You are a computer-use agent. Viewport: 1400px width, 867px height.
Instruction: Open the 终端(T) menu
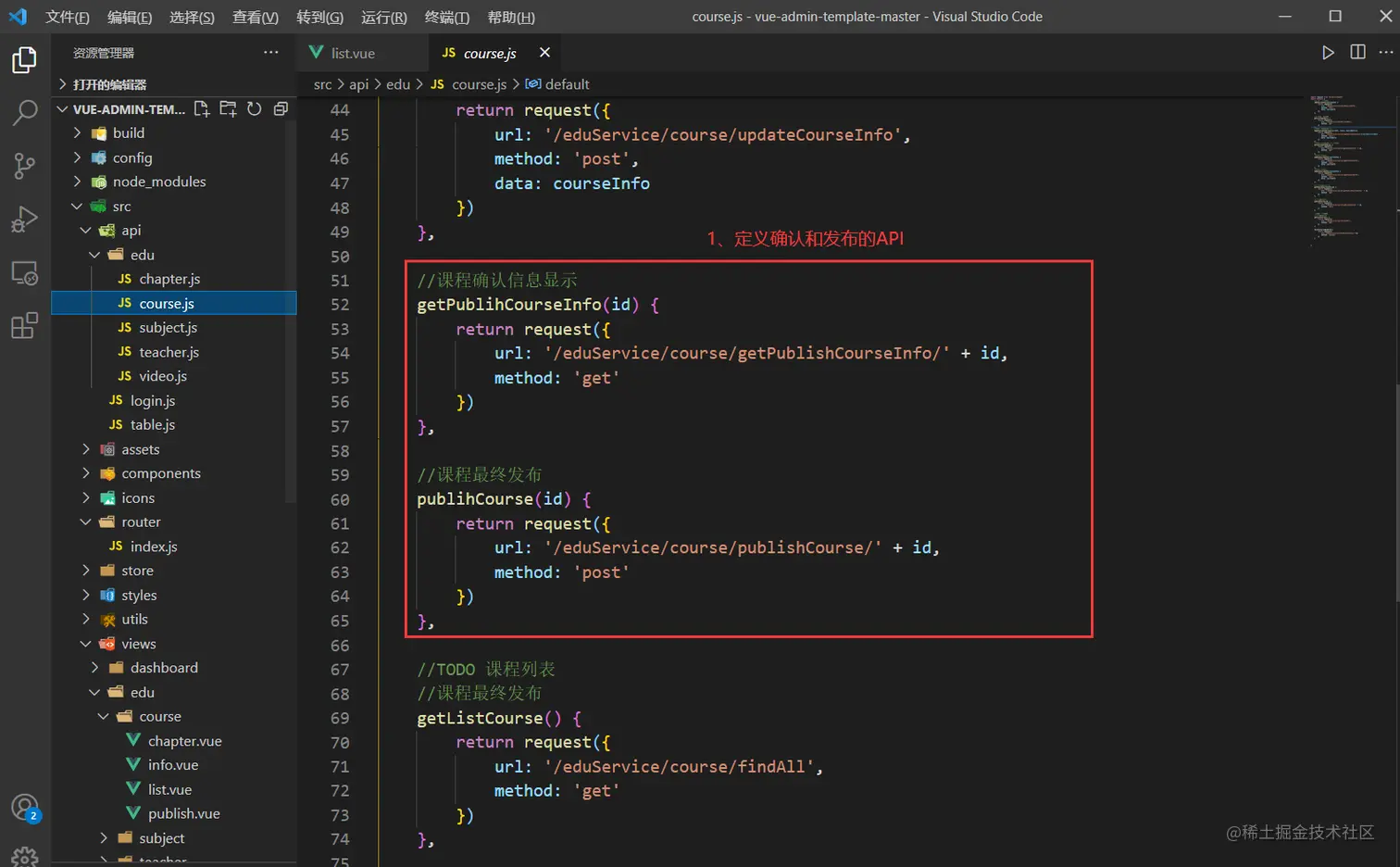[x=446, y=17]
